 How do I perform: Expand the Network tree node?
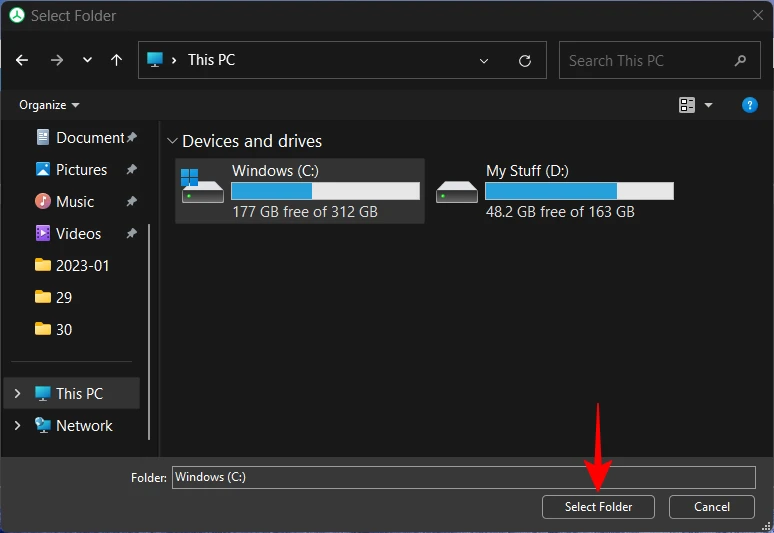pos(17,426)
